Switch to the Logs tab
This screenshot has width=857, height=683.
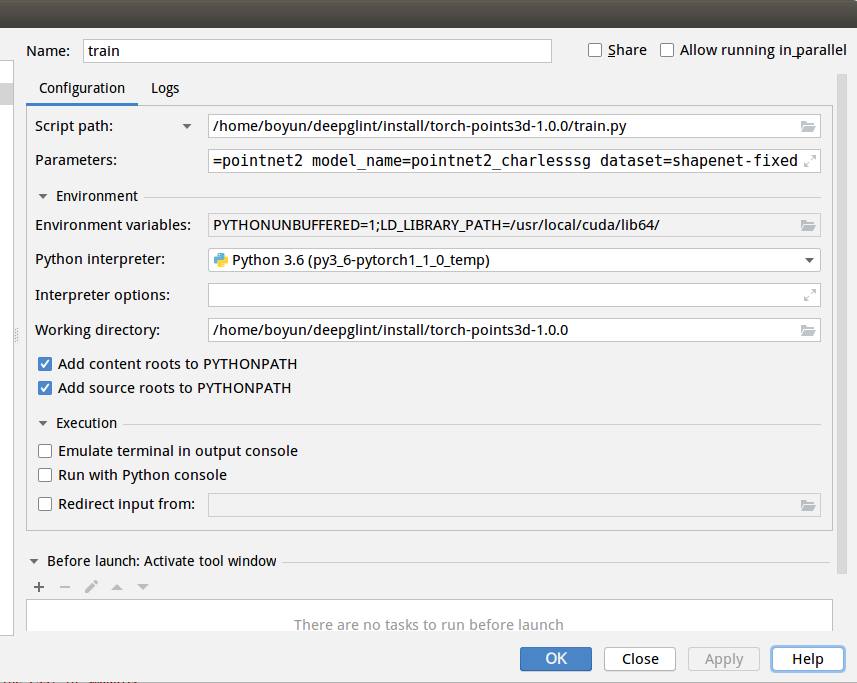[164, 88]
